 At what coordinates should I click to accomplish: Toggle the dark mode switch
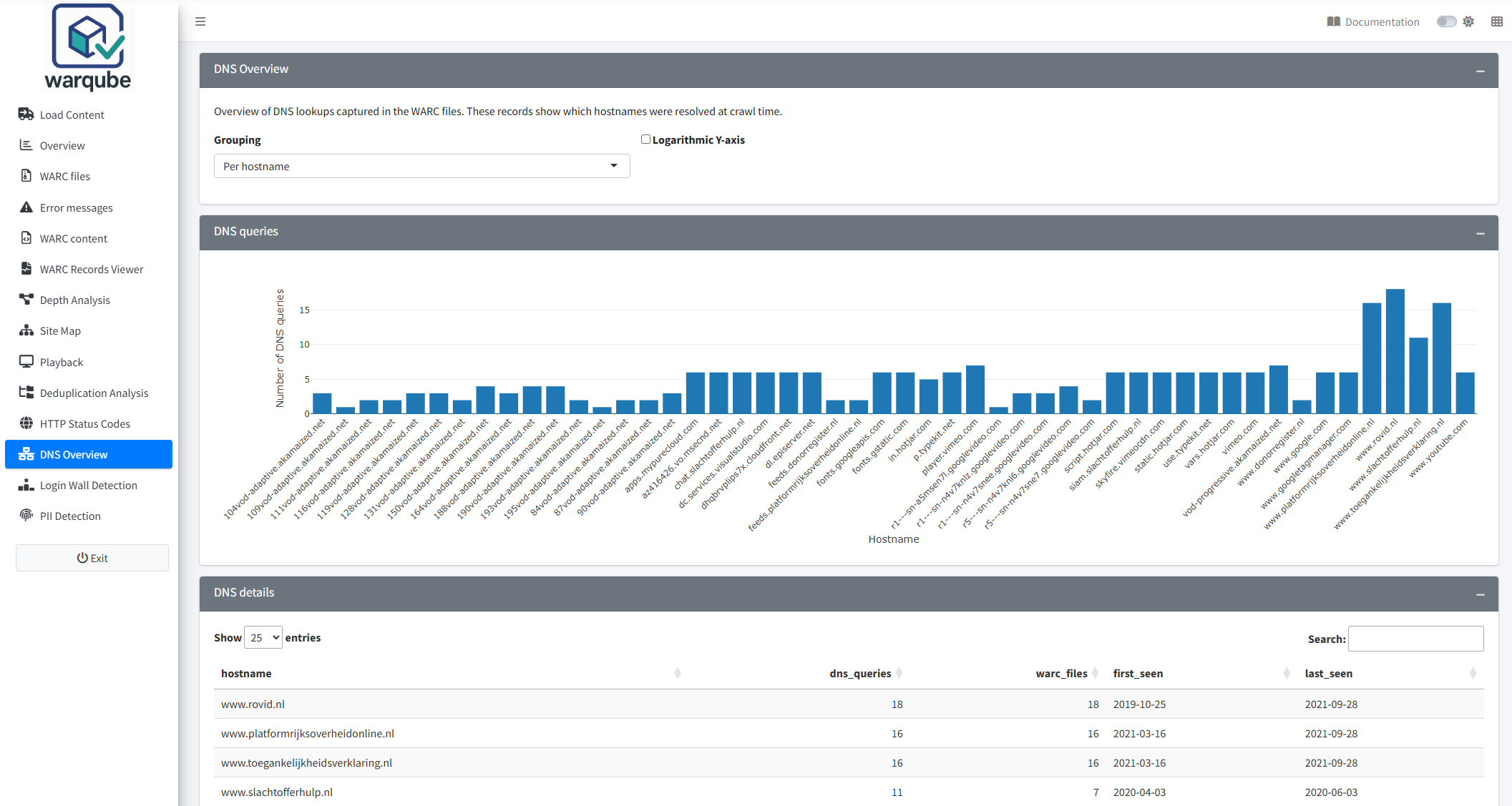click(x=1446, y=21)
